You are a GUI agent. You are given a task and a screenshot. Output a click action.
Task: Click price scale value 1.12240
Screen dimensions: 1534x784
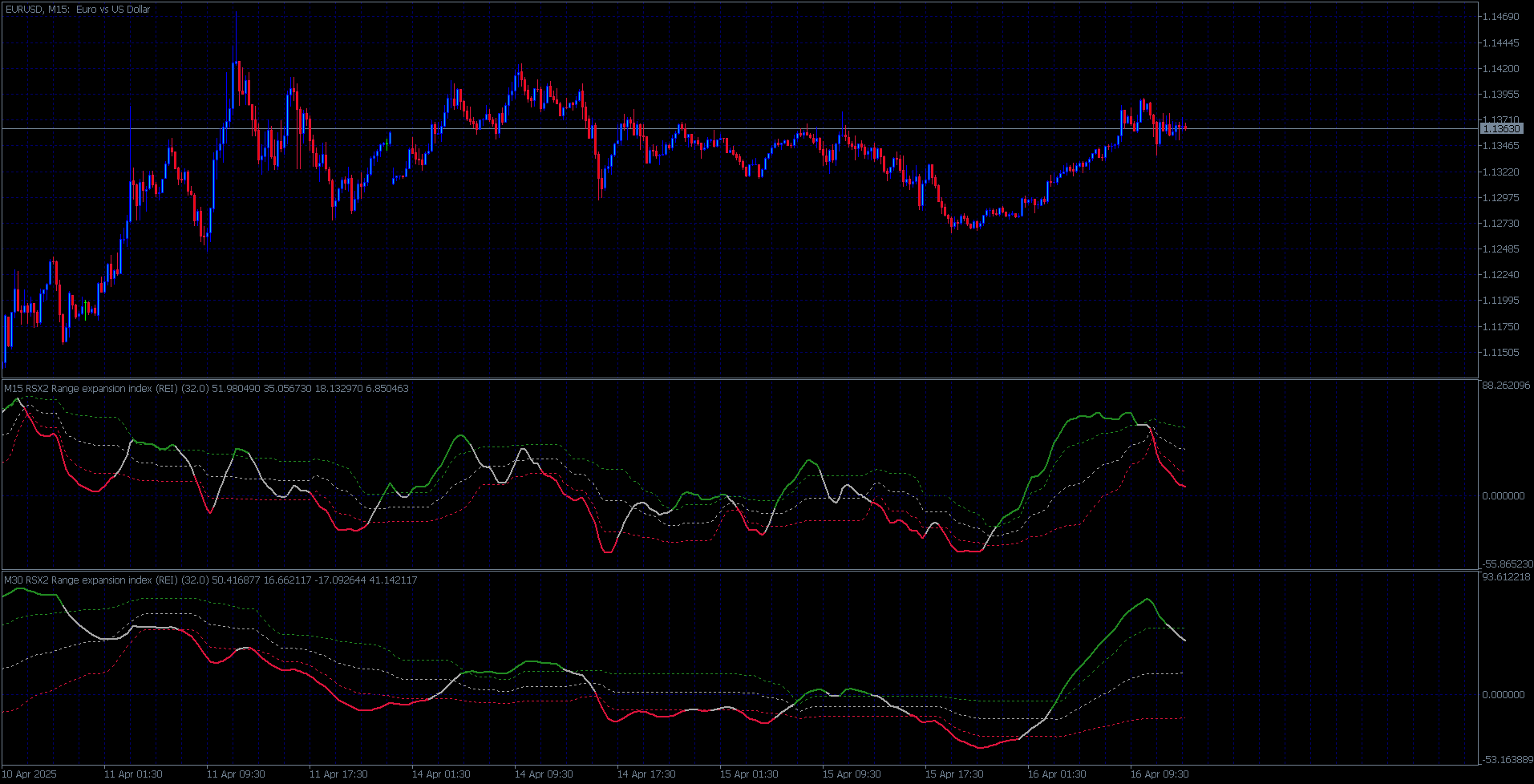1501,275
